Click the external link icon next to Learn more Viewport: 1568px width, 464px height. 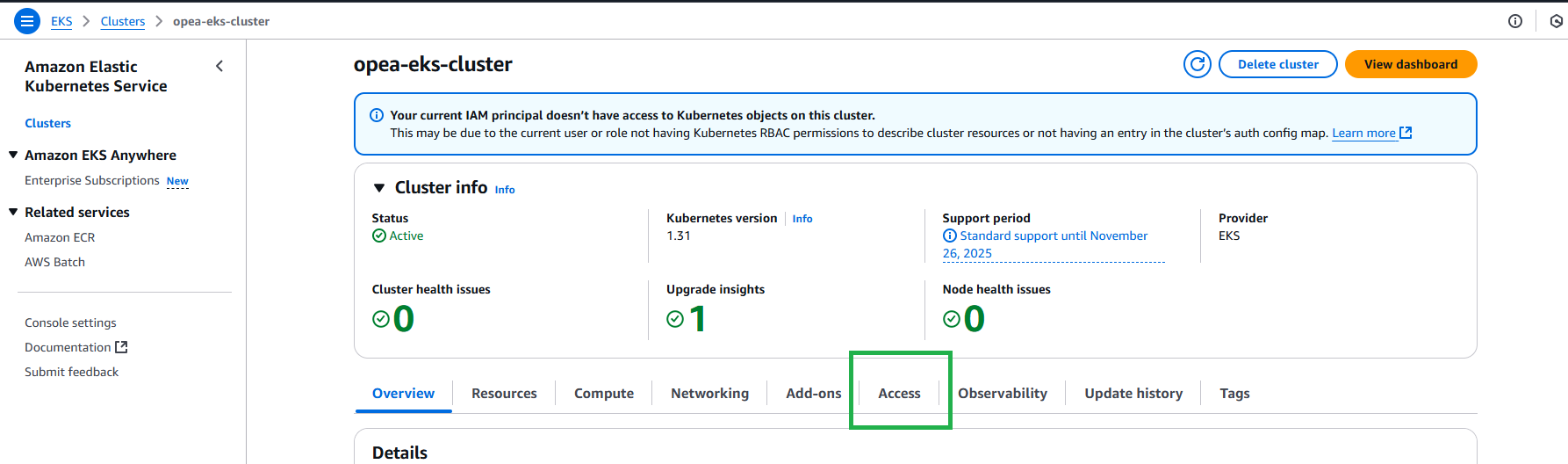[x=1406, y=133]
